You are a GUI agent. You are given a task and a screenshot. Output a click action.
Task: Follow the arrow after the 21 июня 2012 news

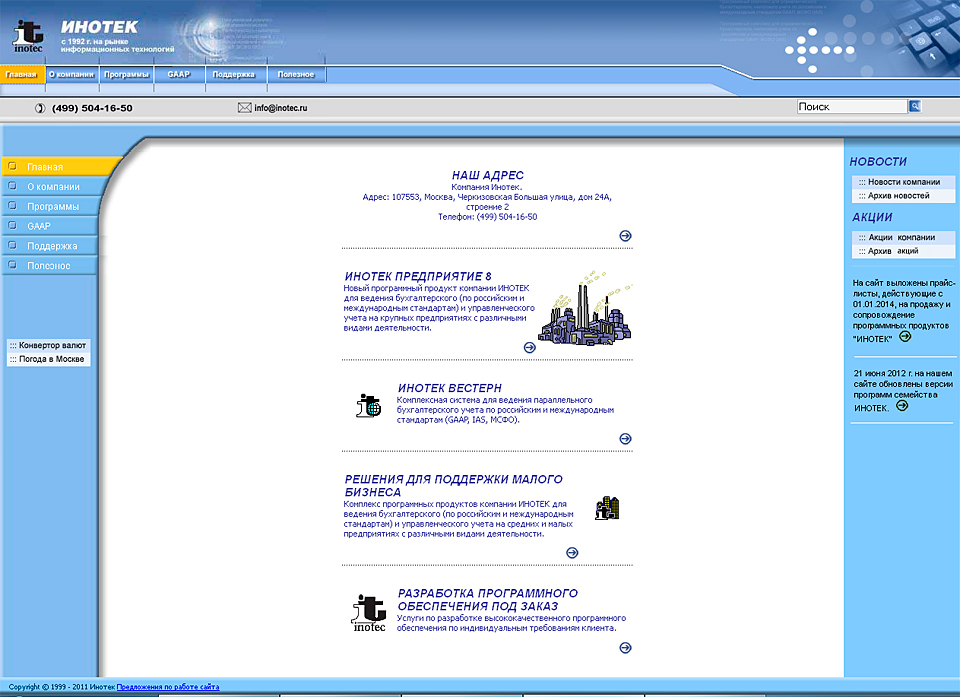(902, 405)
